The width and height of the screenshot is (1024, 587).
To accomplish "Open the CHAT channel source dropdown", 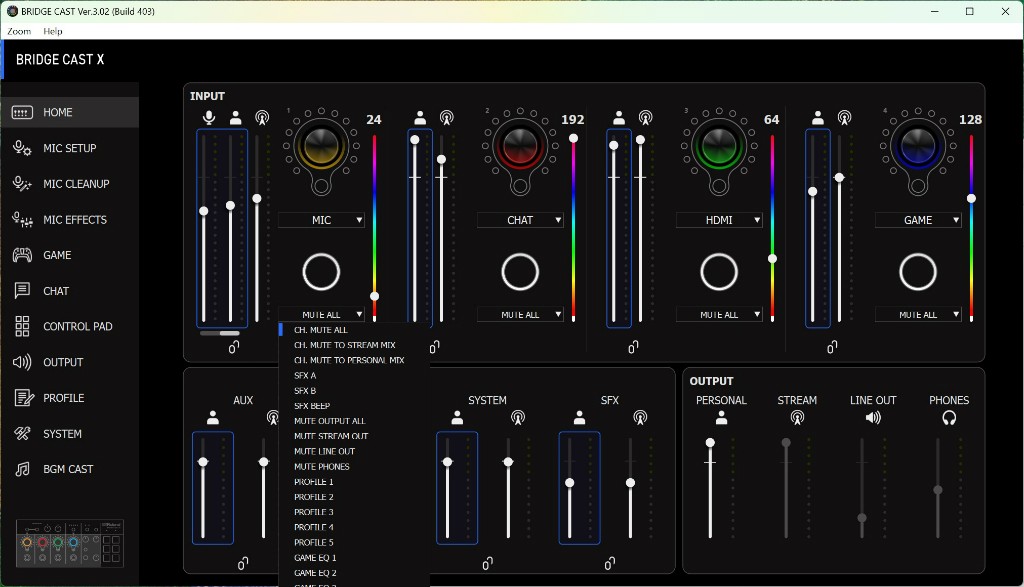I will (x=520, y=220).
